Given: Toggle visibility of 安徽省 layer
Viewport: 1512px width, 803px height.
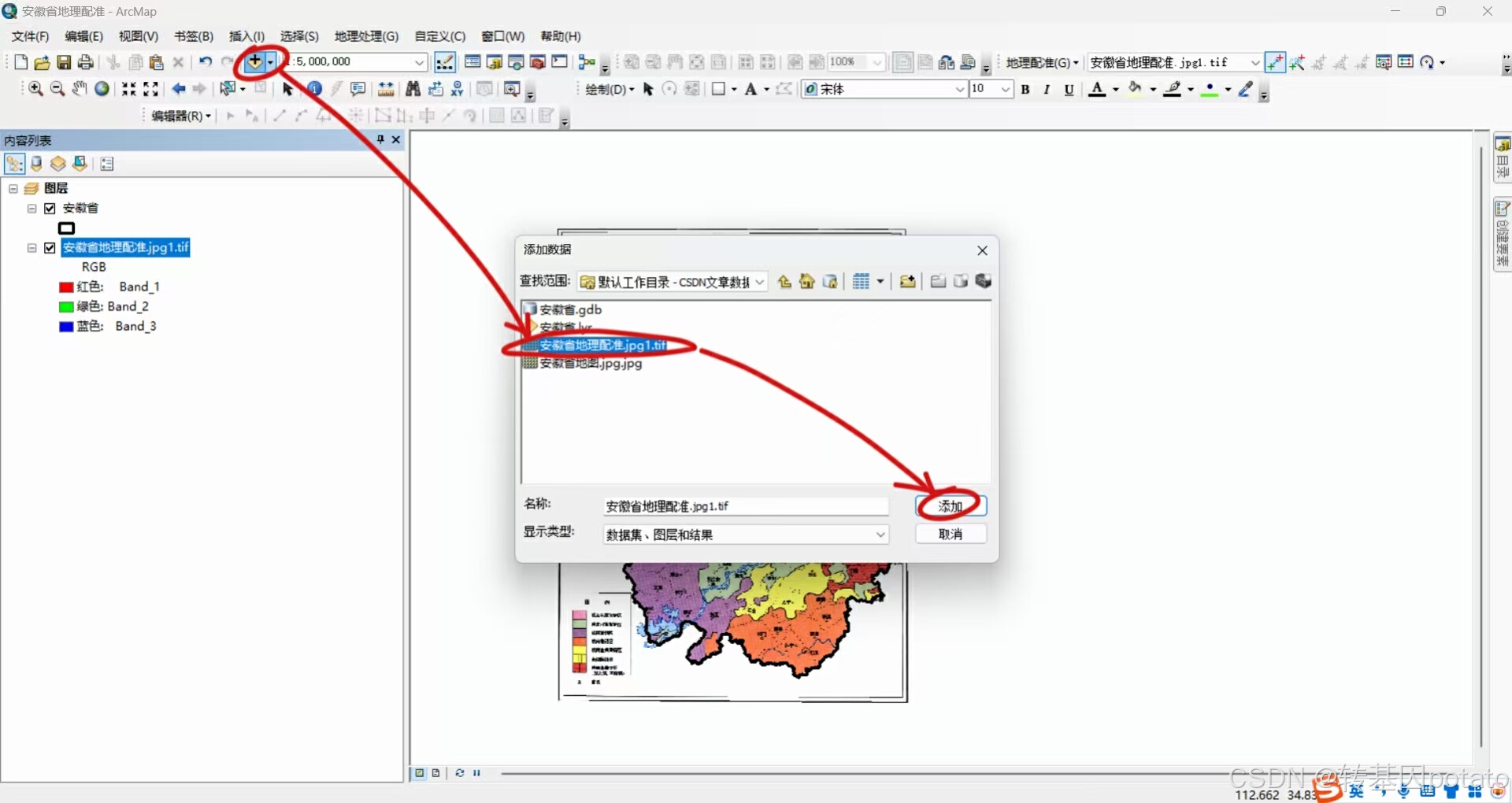Looking at the screenshot, I should (50, 209).
